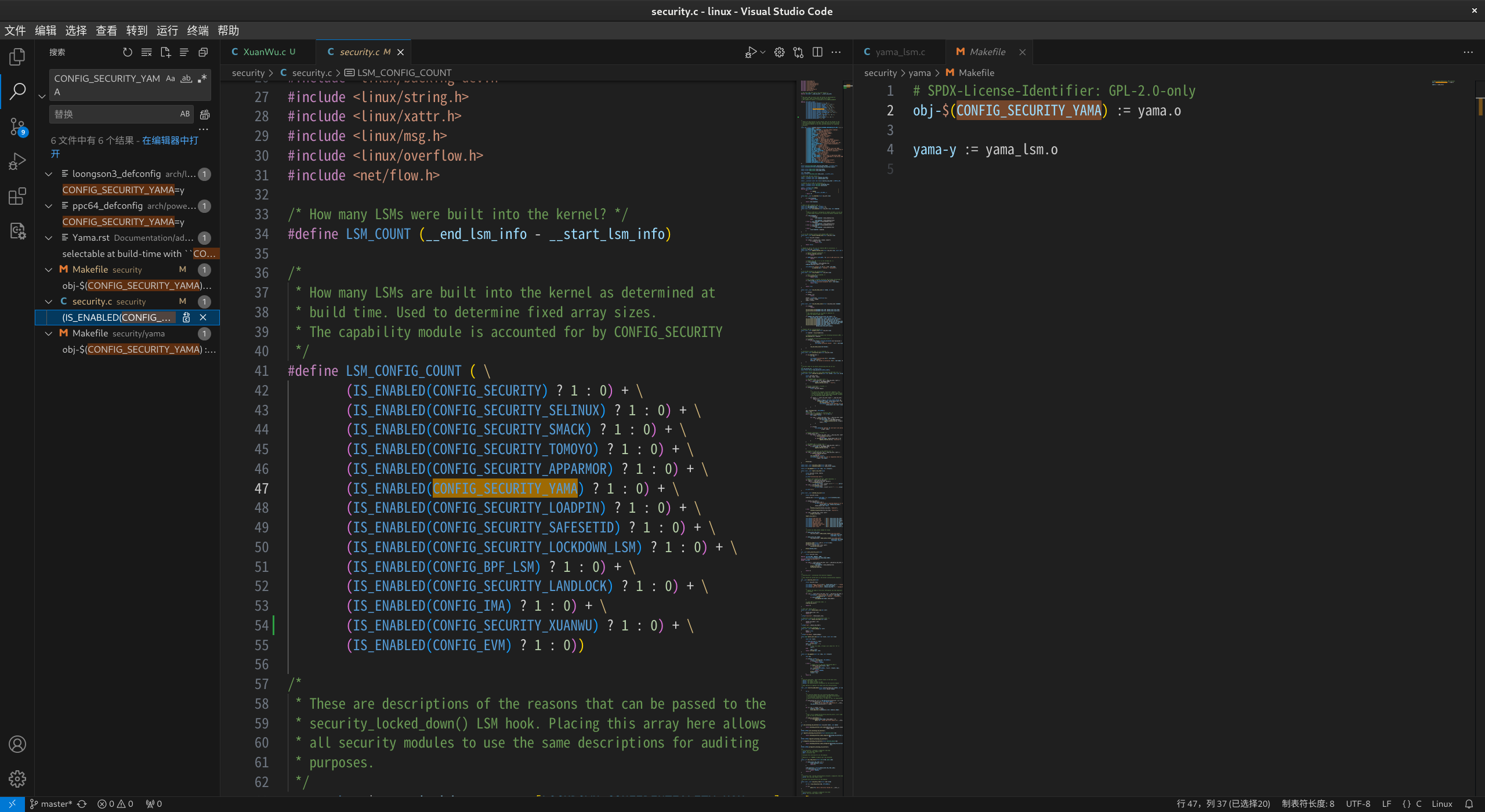Collapse the replace field toggle chevron

[x=42, y=96]
